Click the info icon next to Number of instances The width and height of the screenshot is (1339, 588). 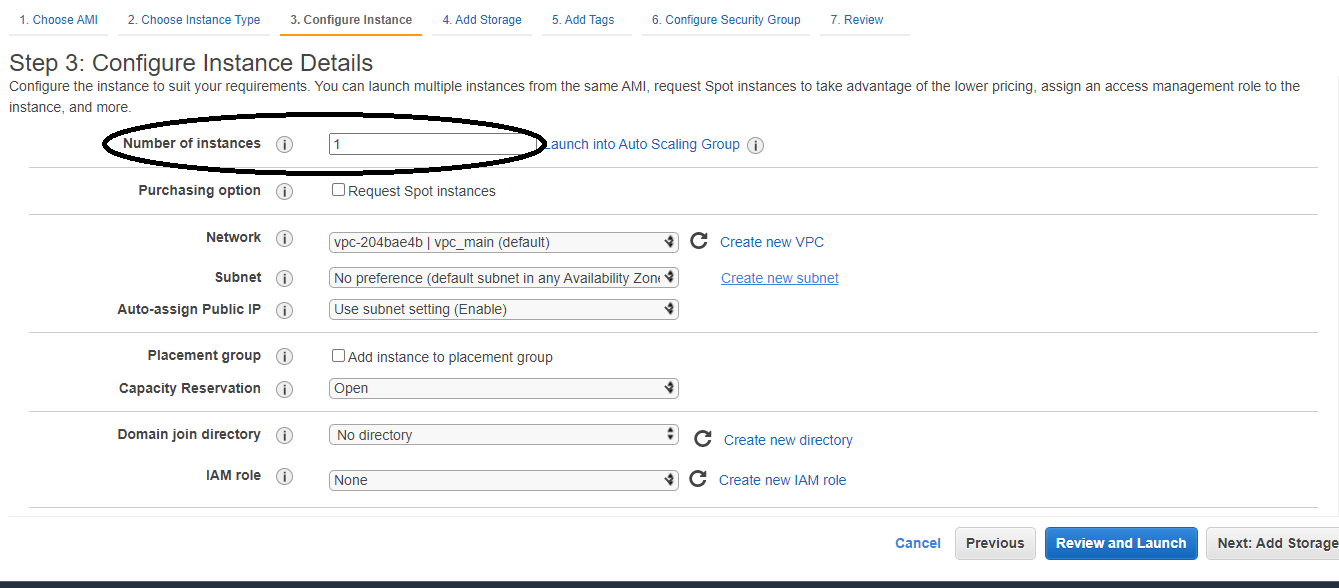coord(284,144)
